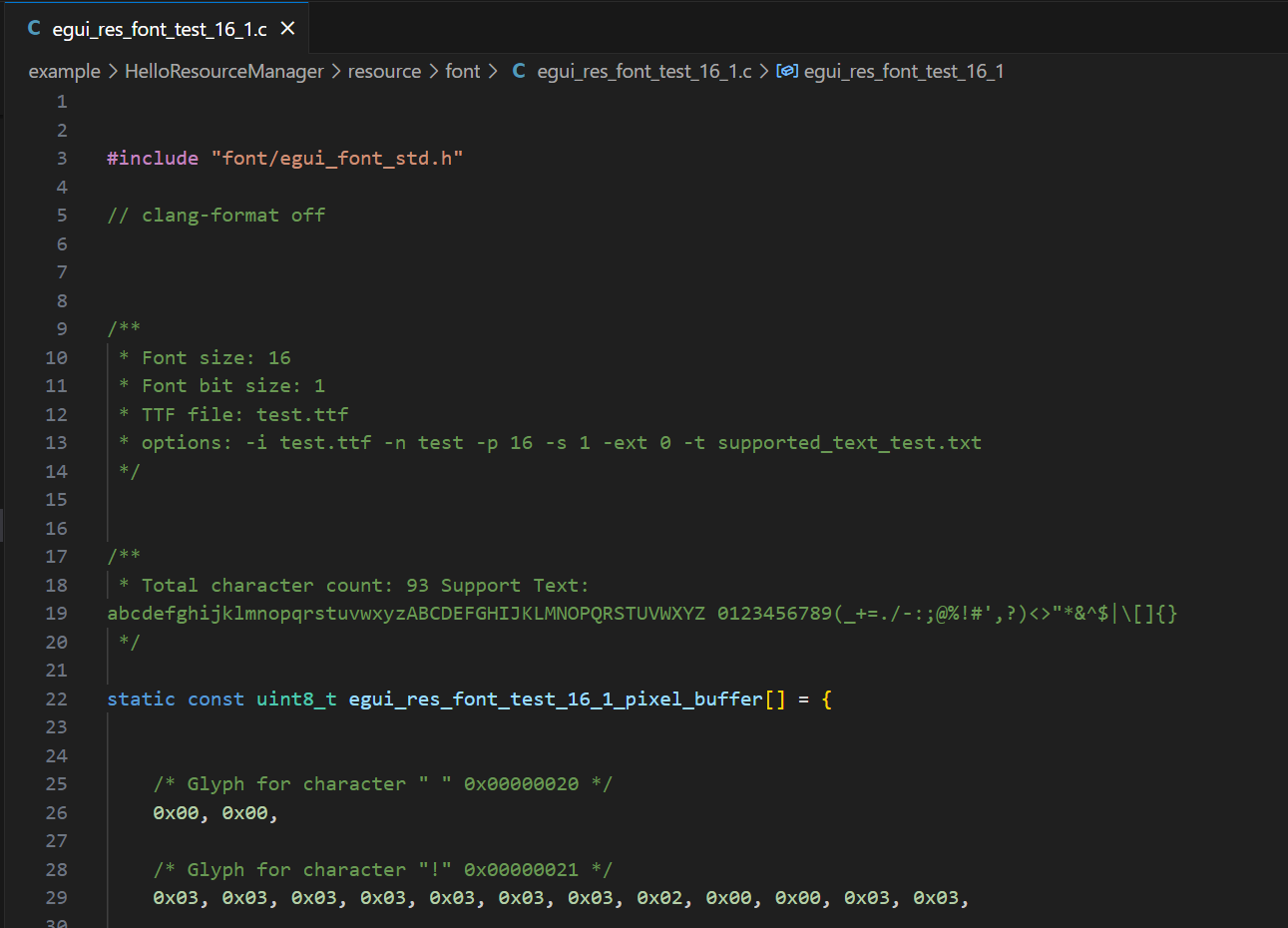Image resolution: width=1288 pixels, height=928 pixels.
Task: Click the symbol icon before egui_res_font_test_16_1 breadcrumb
Action: point(787,72)
